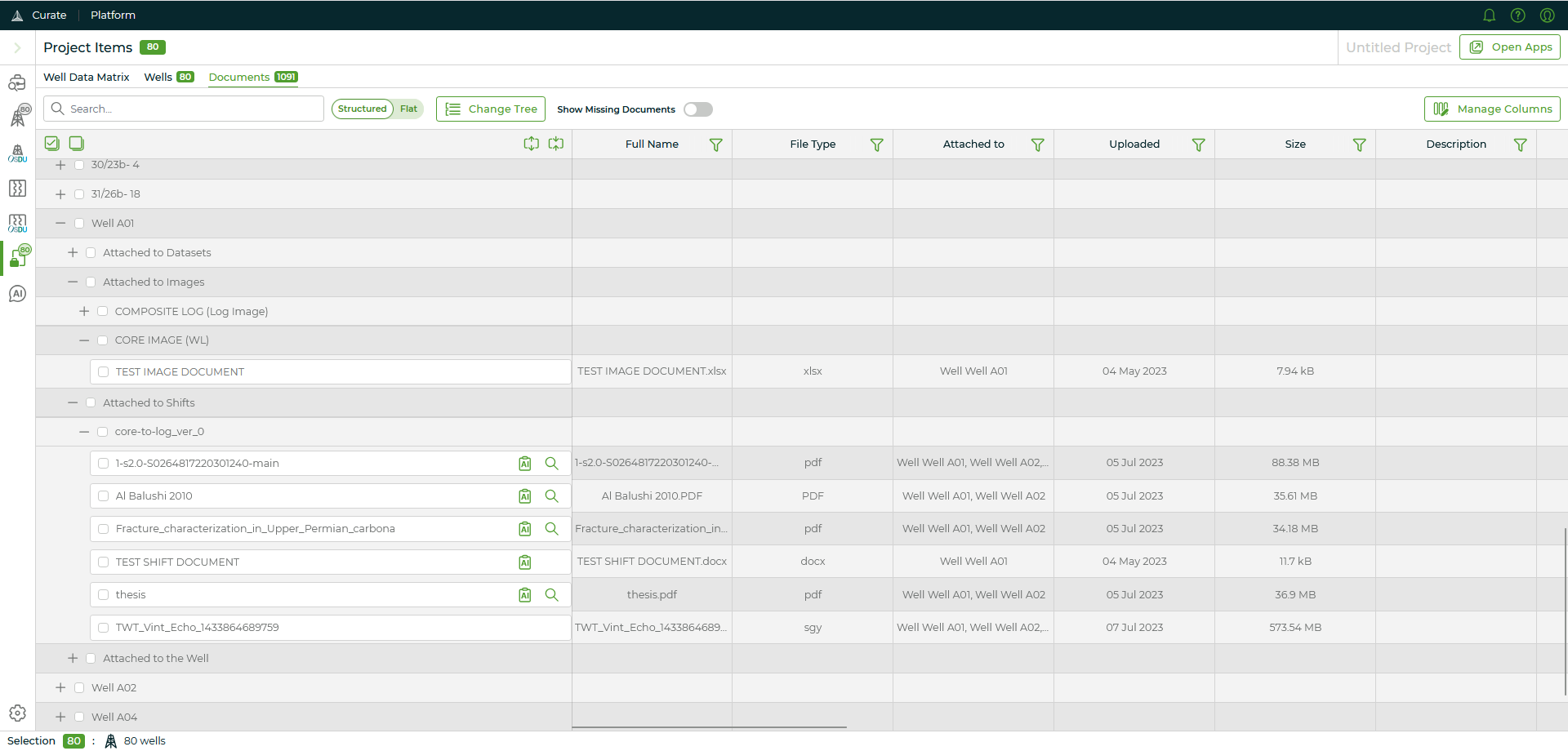Click the vertical scrollbar on the right
Image resolution: width=1568 pixels, height=751 pixels.
(1565, 611)
